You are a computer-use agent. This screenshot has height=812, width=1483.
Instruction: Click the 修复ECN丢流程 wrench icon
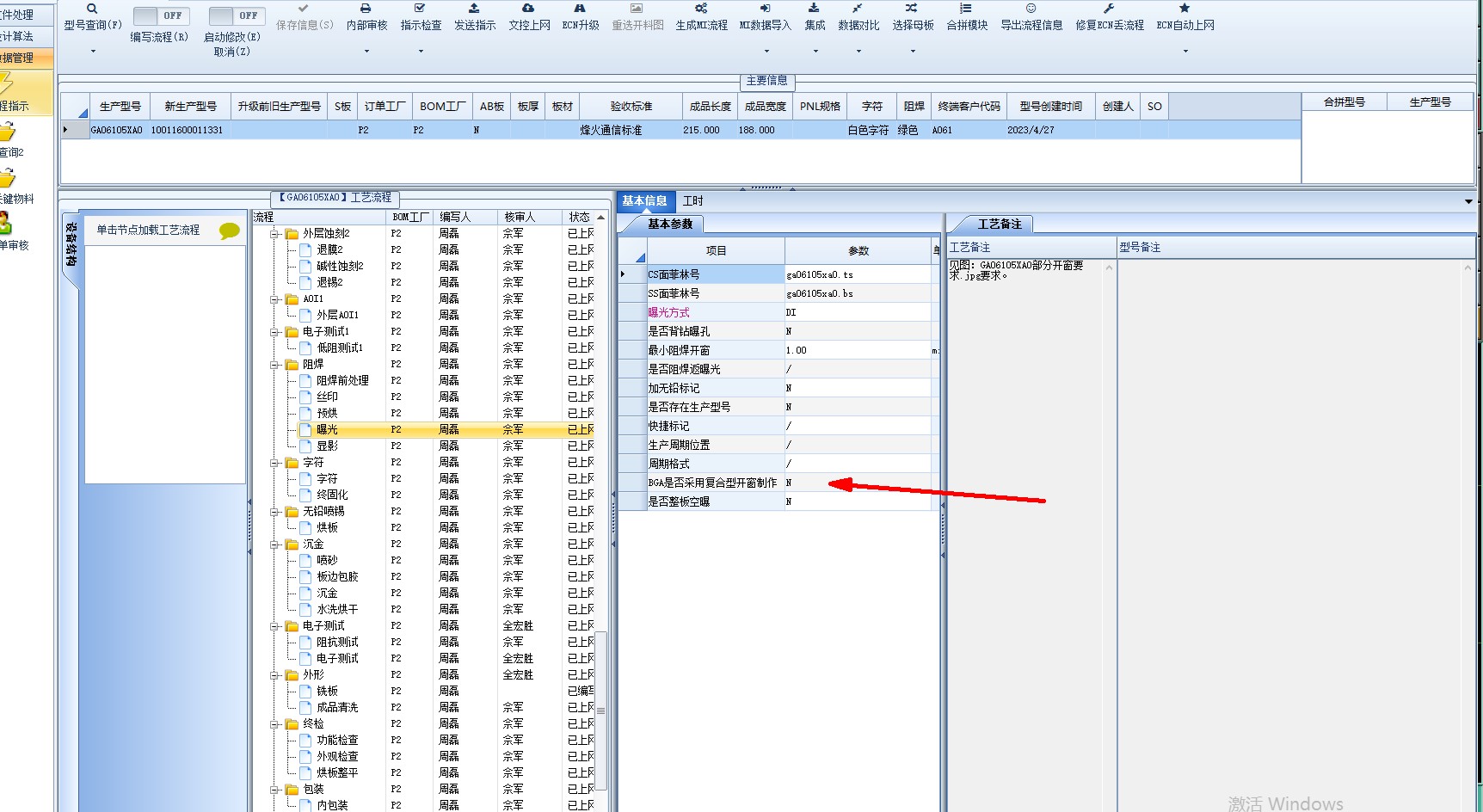click(x=1109, y=9)
